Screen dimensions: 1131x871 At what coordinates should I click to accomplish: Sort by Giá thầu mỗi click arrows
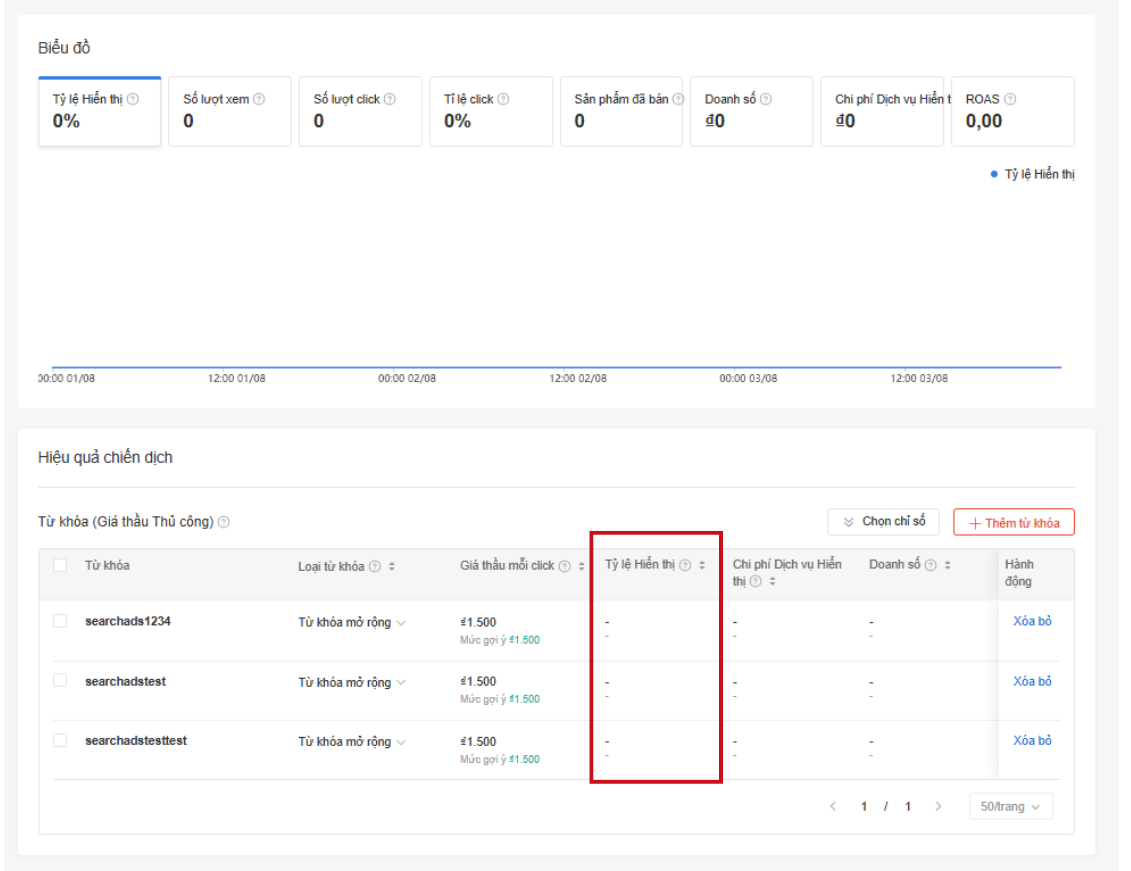click(581, 567)
